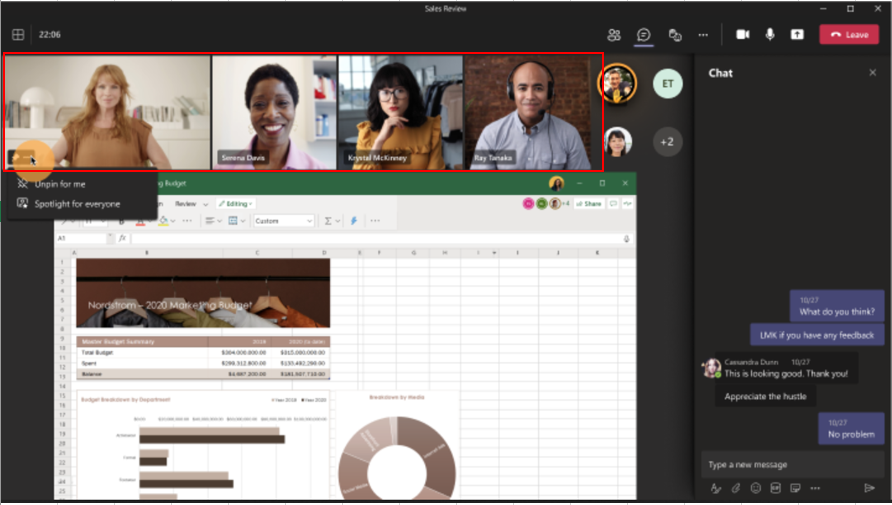
Task: Click the Excel activity icon beside comments
Action: 627,204
